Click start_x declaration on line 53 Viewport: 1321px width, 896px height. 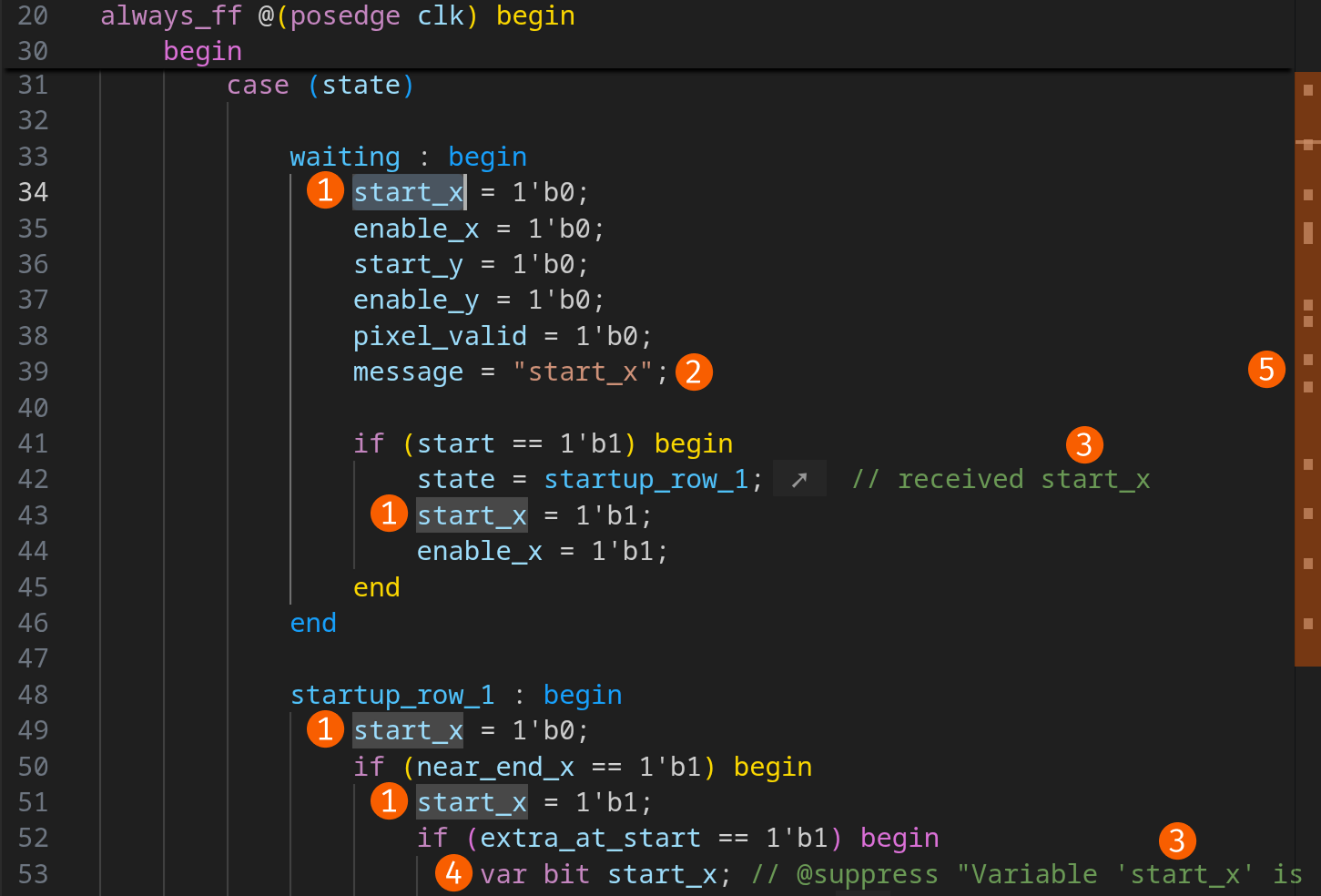click(662, 875)
